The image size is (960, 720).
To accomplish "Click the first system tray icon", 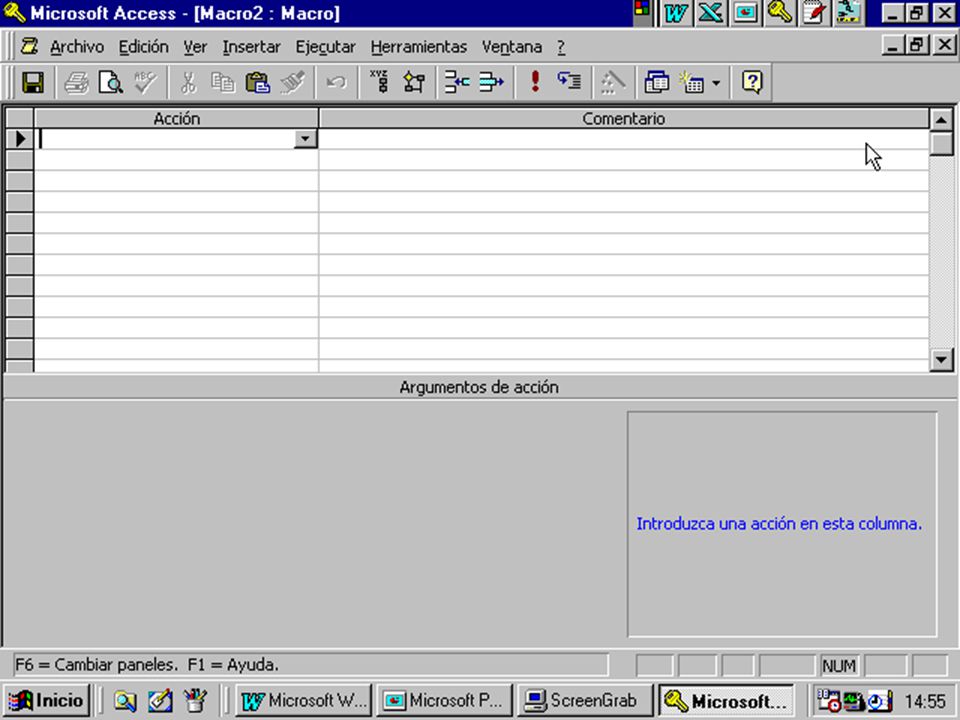I will pos(829,701).
